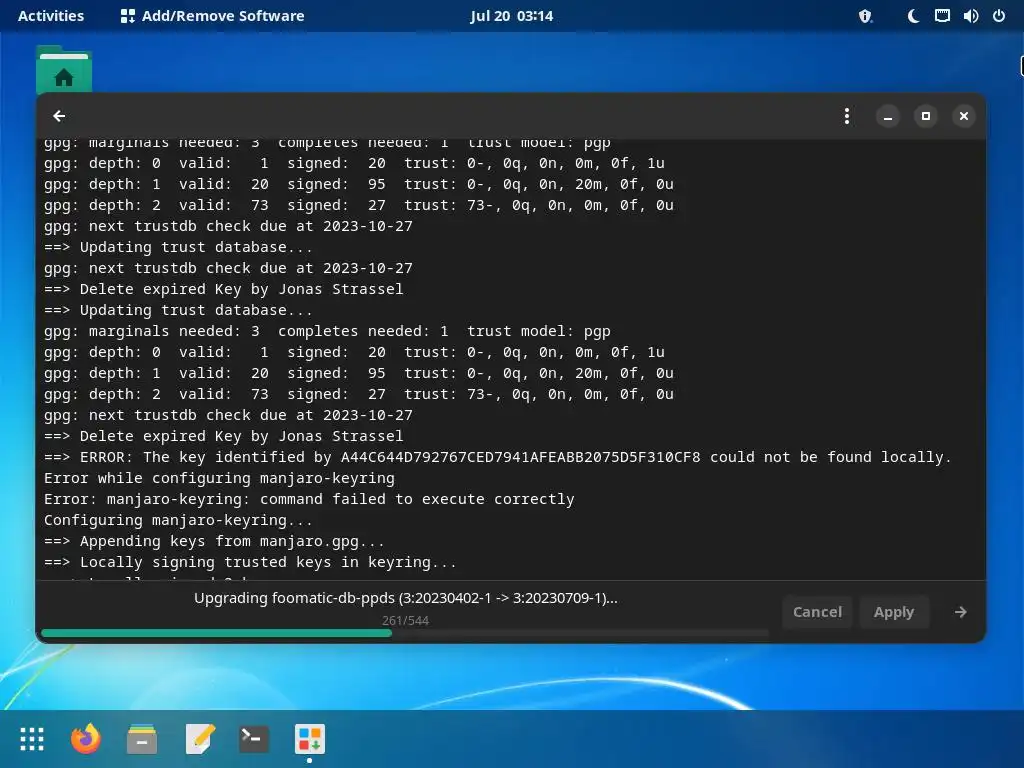Open the Home folder on desktop
The width and height of the screenshot is (1024, 768).
coord(63,71)
